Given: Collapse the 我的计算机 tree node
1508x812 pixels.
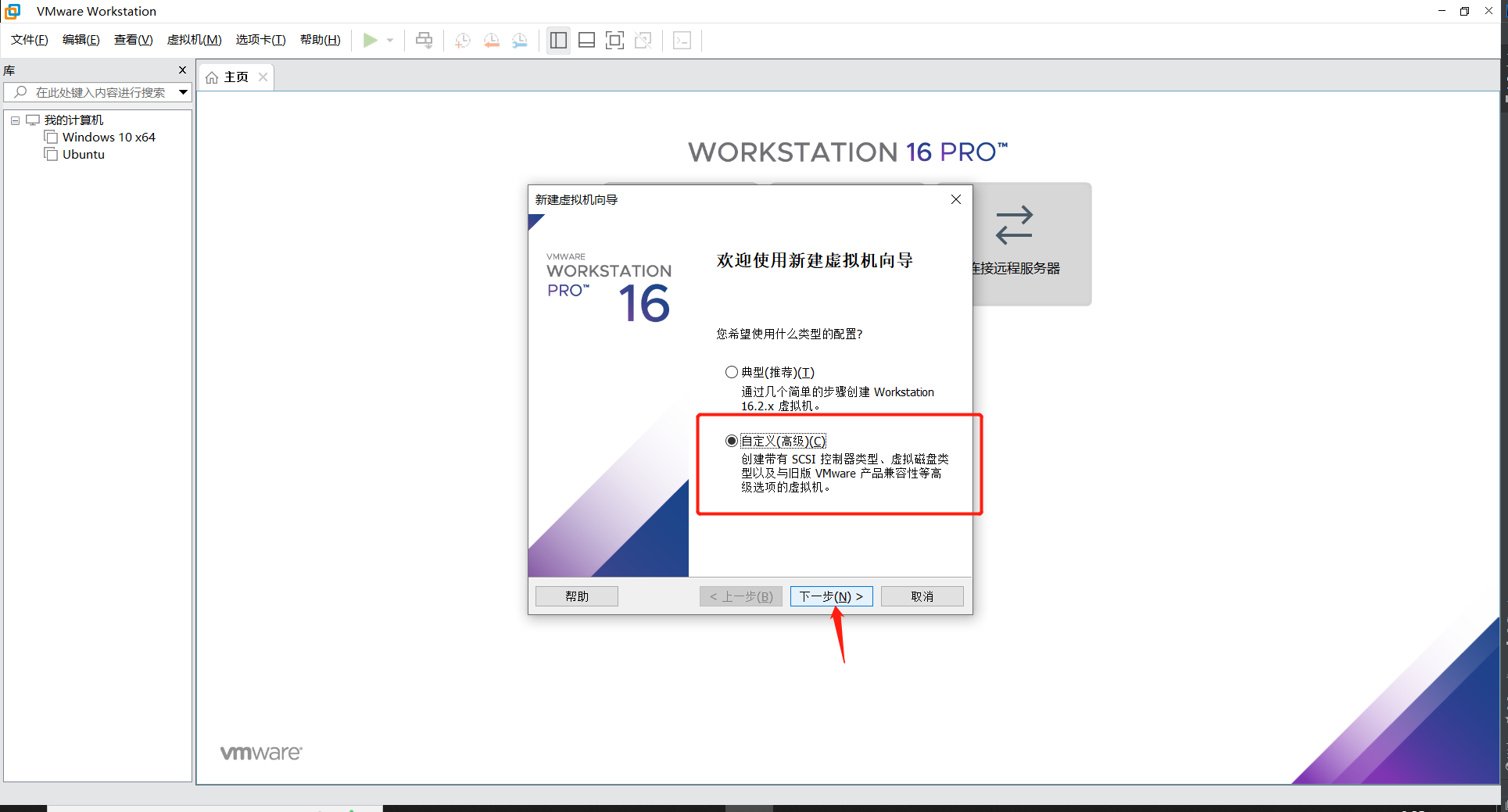Looking at the screenshot, I should [15, 120].
